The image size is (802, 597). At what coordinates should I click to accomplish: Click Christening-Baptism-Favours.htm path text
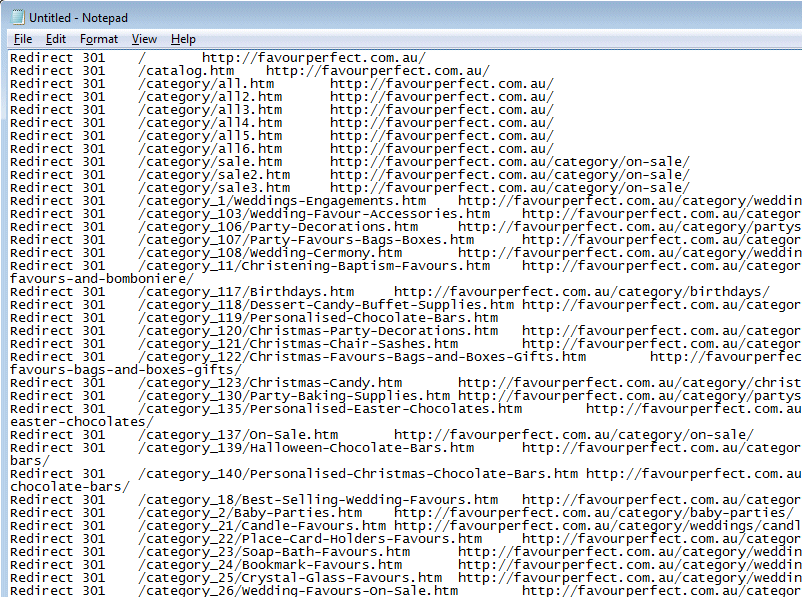[x=366, y=266]
